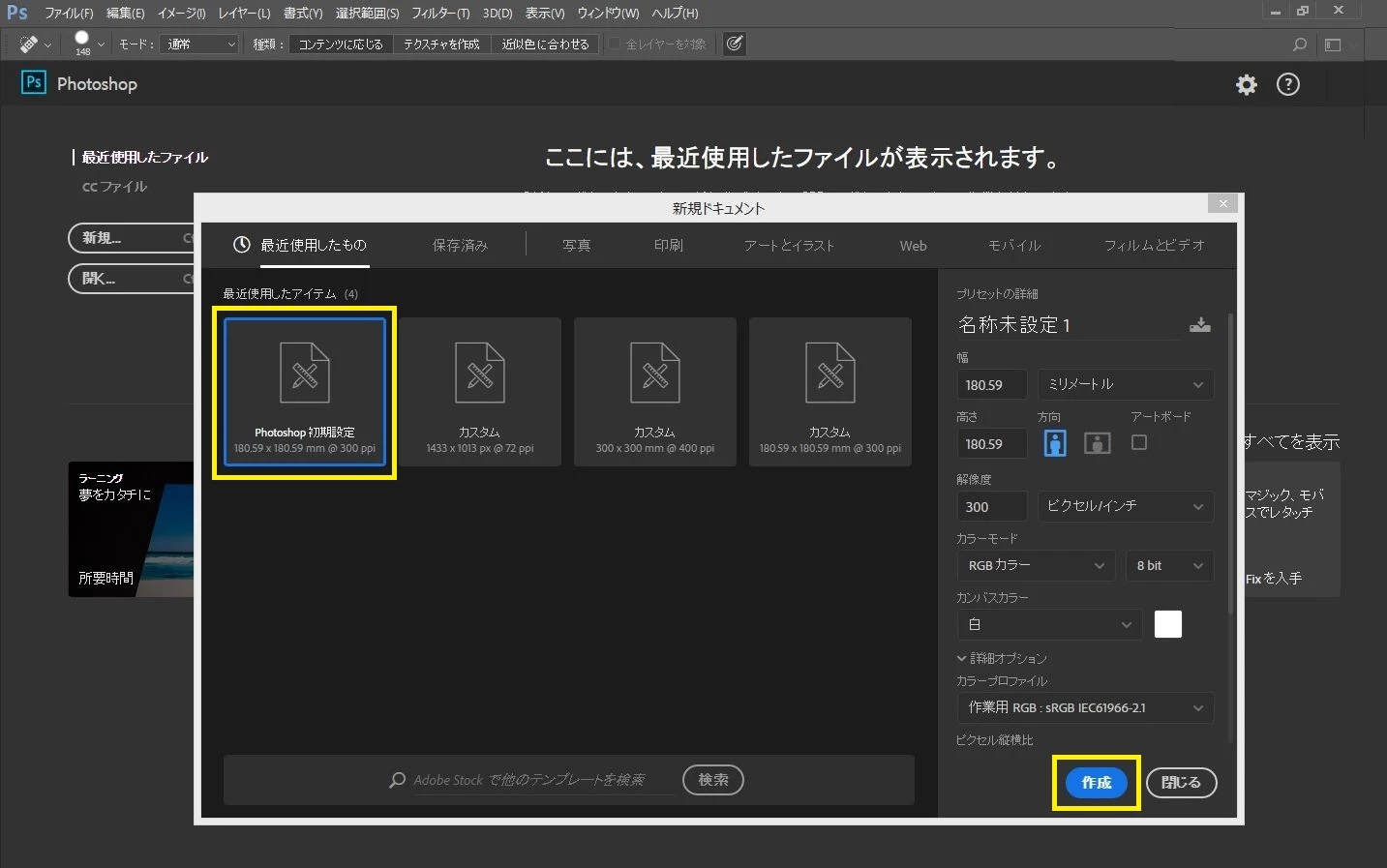Select the カスタム 180.59 mm @ 300 ppi preset
1387x868 pixels.
(830, 392)
